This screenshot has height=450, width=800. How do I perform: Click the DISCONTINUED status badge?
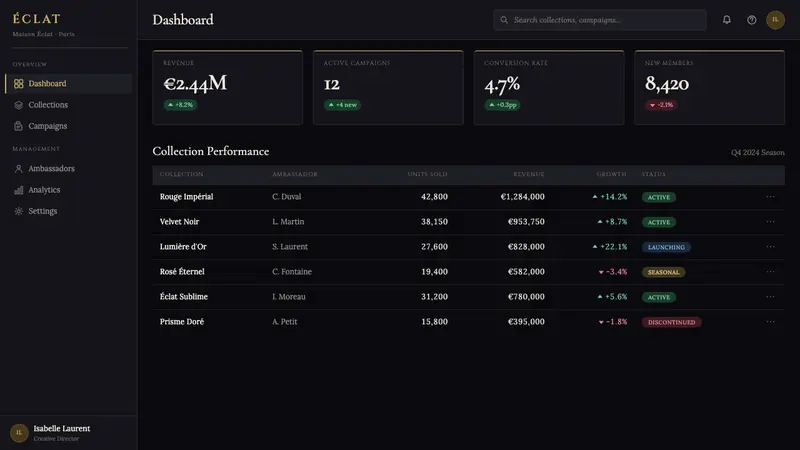tap(671, 322)
